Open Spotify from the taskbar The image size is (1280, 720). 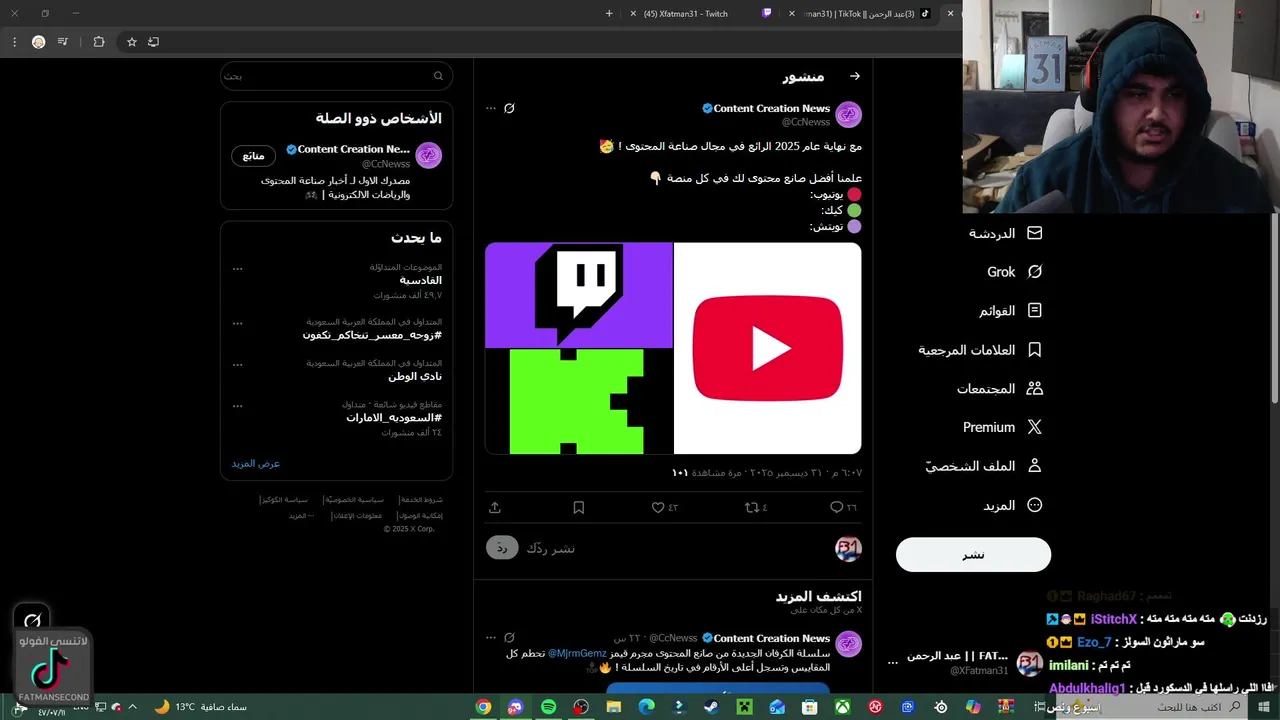[549, 707]
